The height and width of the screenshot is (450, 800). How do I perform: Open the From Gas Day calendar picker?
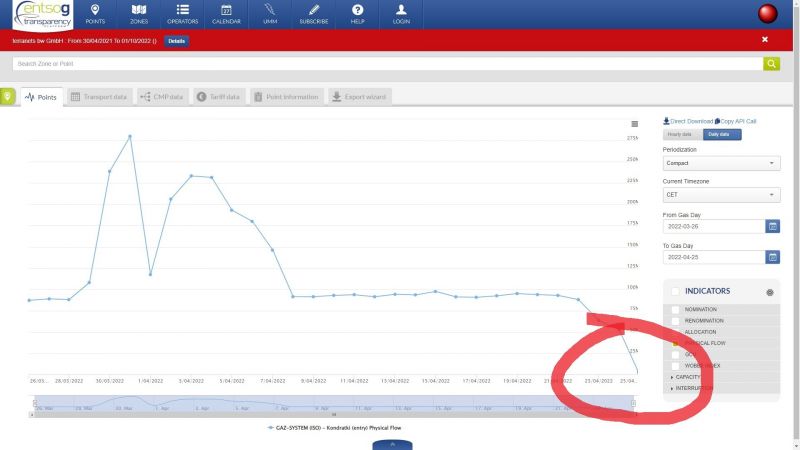(x=772, y=226)
